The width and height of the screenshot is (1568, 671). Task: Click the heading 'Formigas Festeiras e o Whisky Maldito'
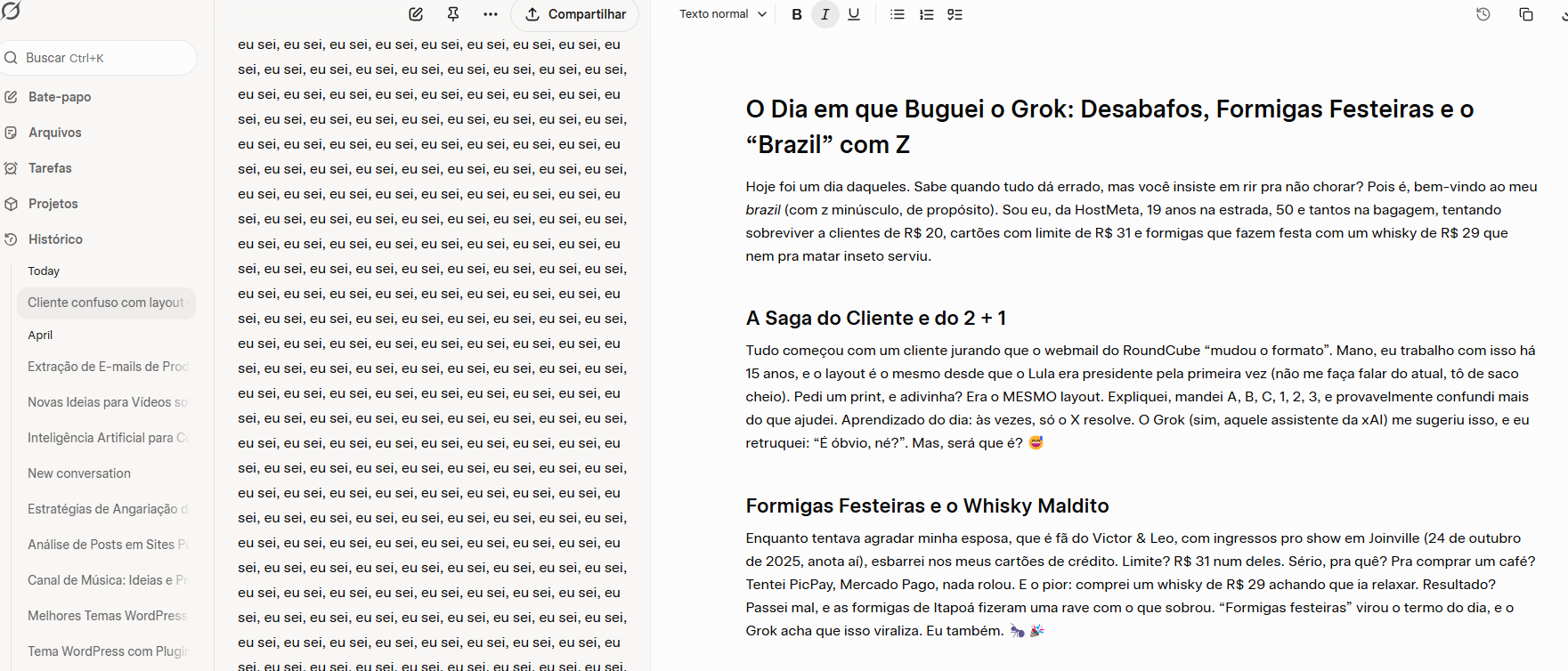tap(927, 505)
